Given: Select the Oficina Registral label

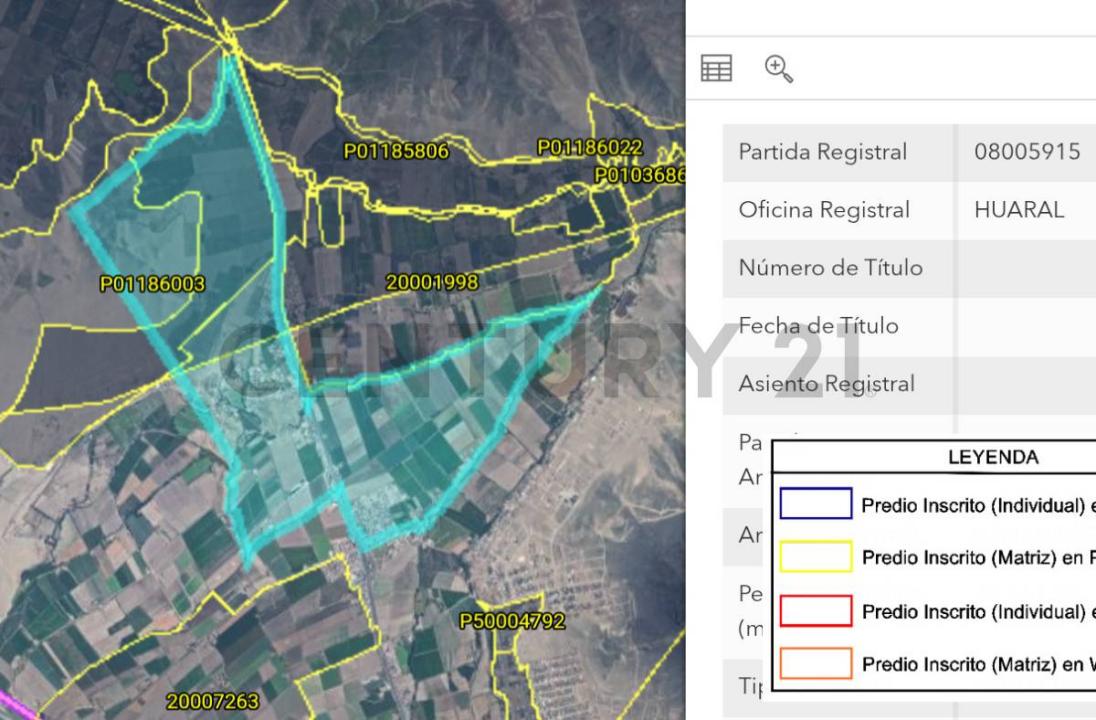Looking at the screenshot, I should (824, 210).
